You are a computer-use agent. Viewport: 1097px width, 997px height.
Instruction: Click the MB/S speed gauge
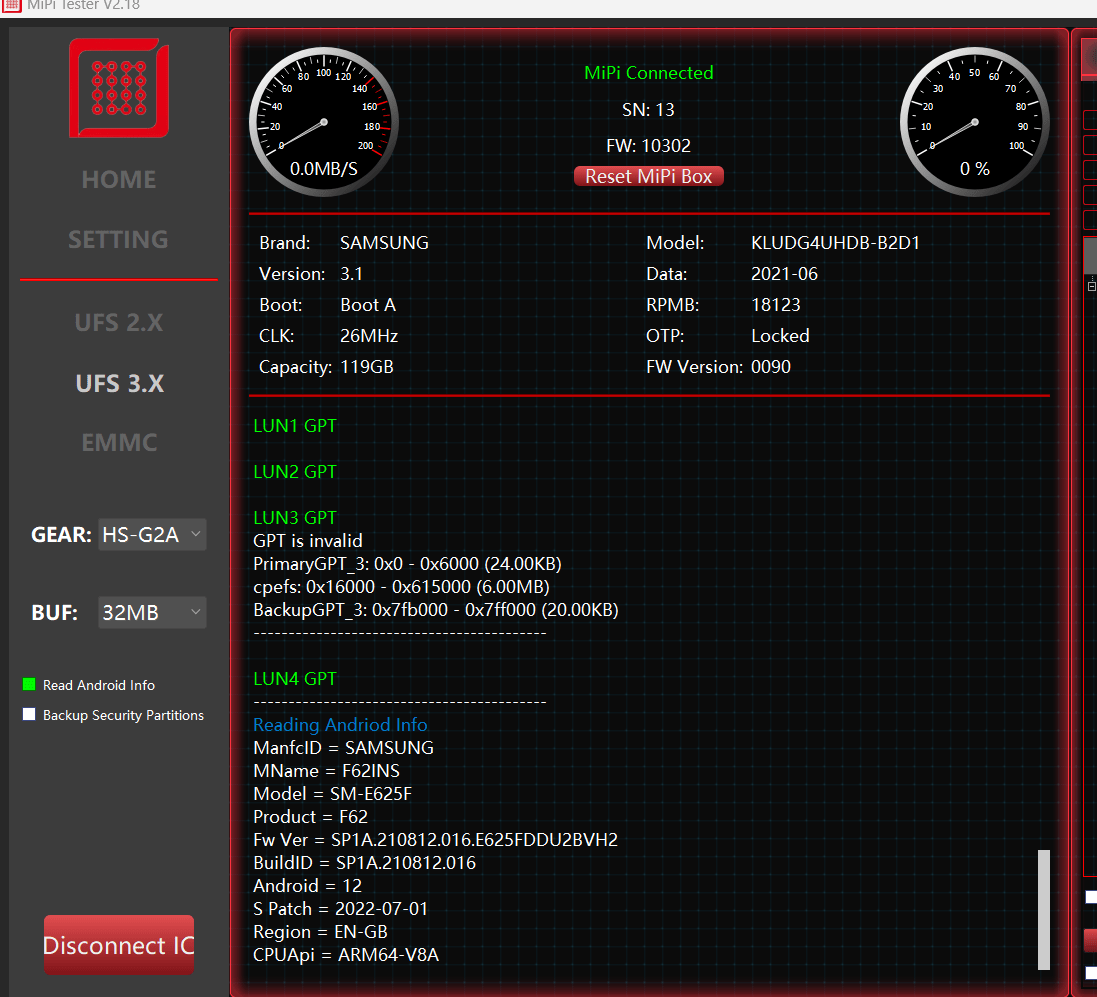tap(324, 122)
